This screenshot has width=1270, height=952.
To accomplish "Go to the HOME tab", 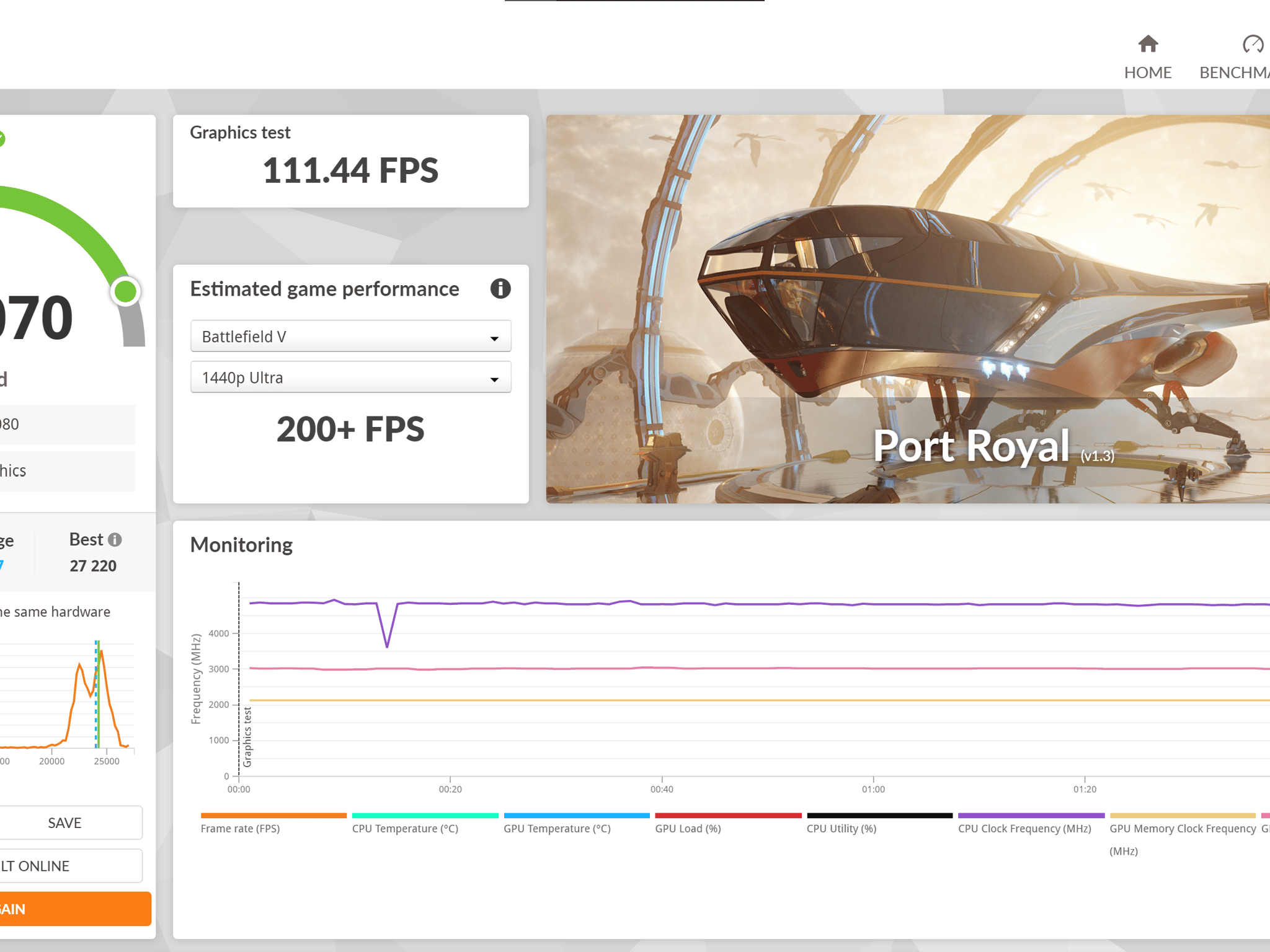I will (x=1147, y=57).
